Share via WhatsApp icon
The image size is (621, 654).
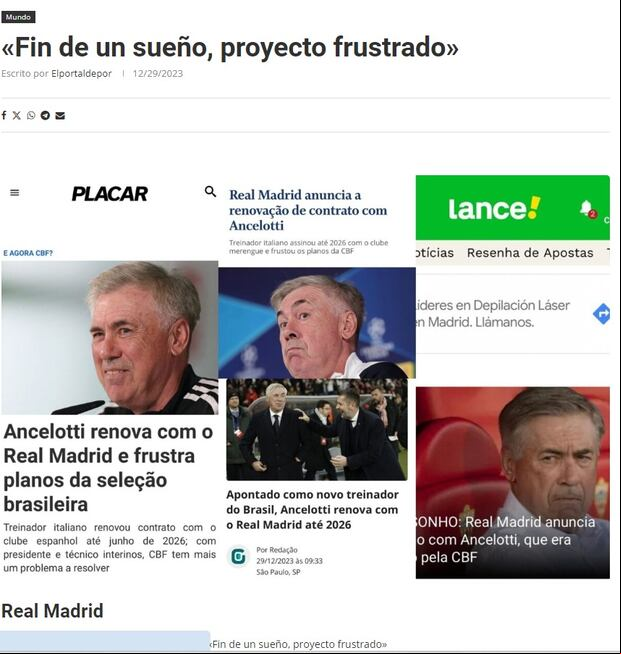[31, 116]
